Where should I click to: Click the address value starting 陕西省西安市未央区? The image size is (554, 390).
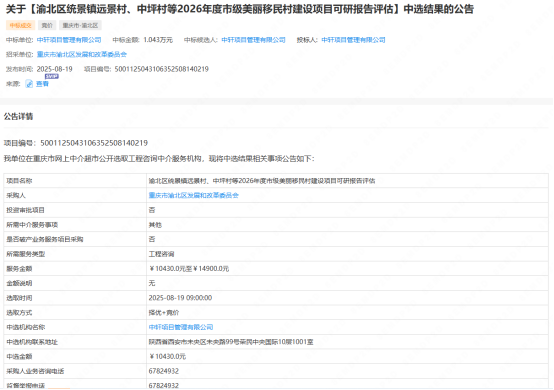click(x=231, y=342)
